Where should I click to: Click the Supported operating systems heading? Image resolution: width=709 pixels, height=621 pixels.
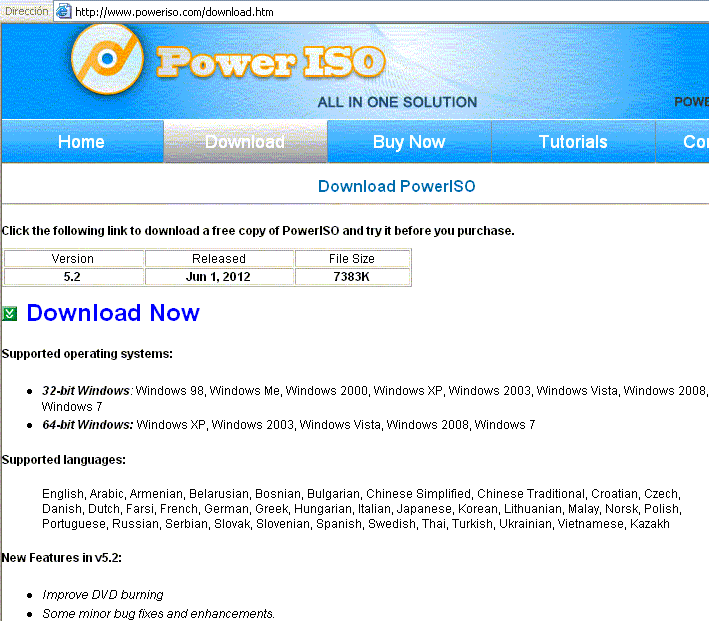pos(87,354)
